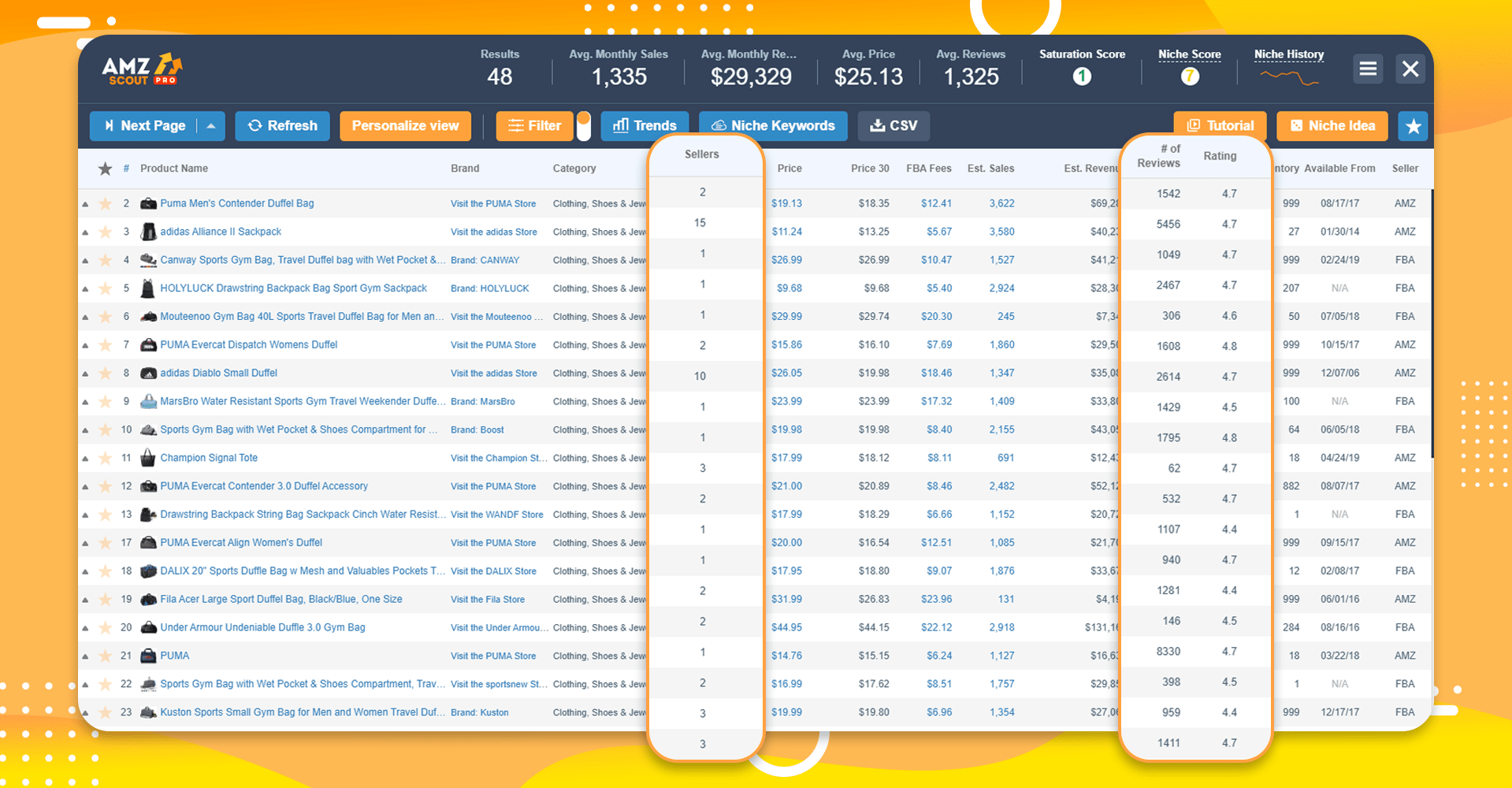
Task: Toggle the switch beside the Filter button
Action: click(x=583, y=126)
